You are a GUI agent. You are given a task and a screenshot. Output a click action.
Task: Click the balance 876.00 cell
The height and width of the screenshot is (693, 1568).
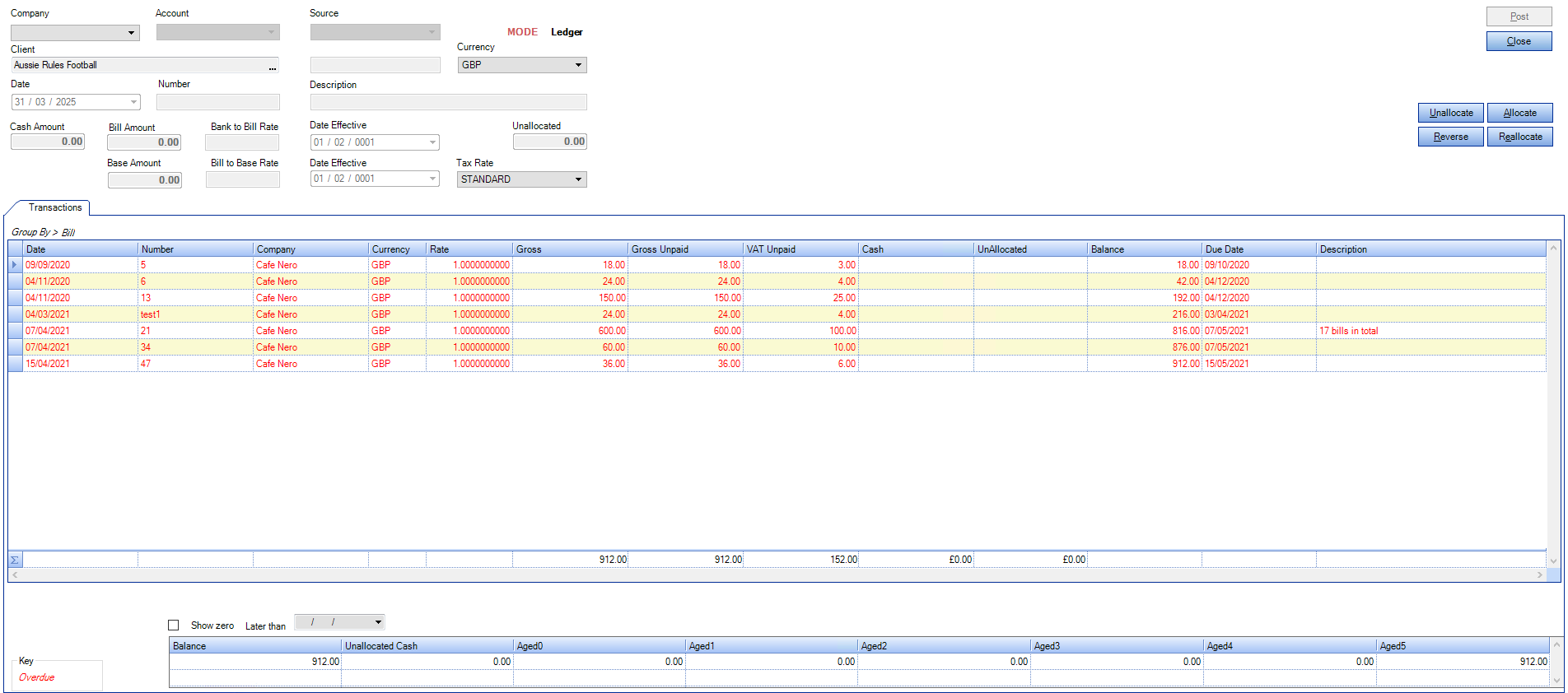(x=1144, y=347)
